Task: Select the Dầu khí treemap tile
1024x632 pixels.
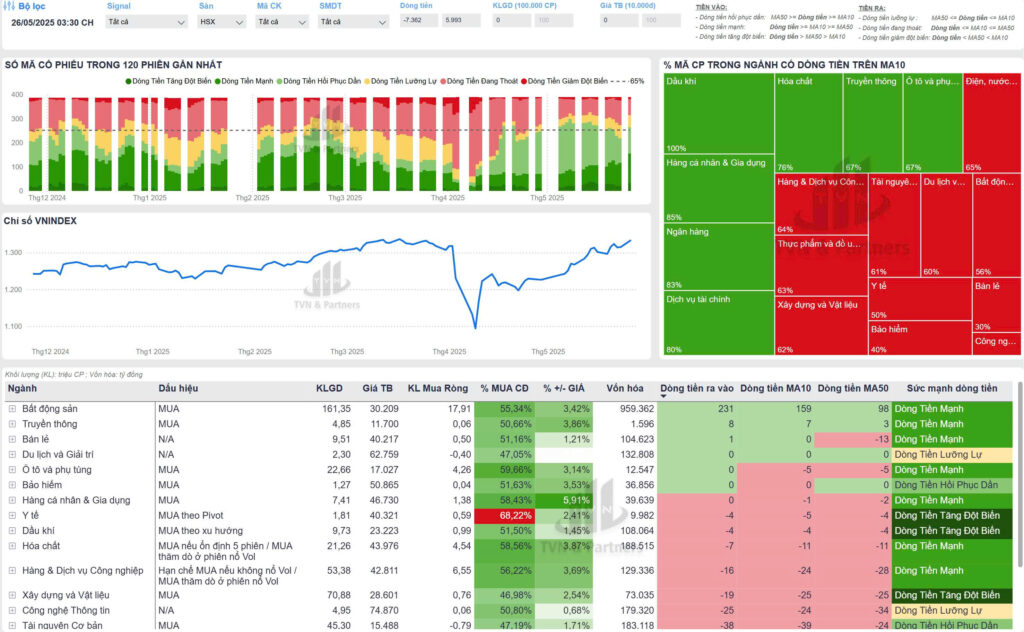Action: (718, 113)
